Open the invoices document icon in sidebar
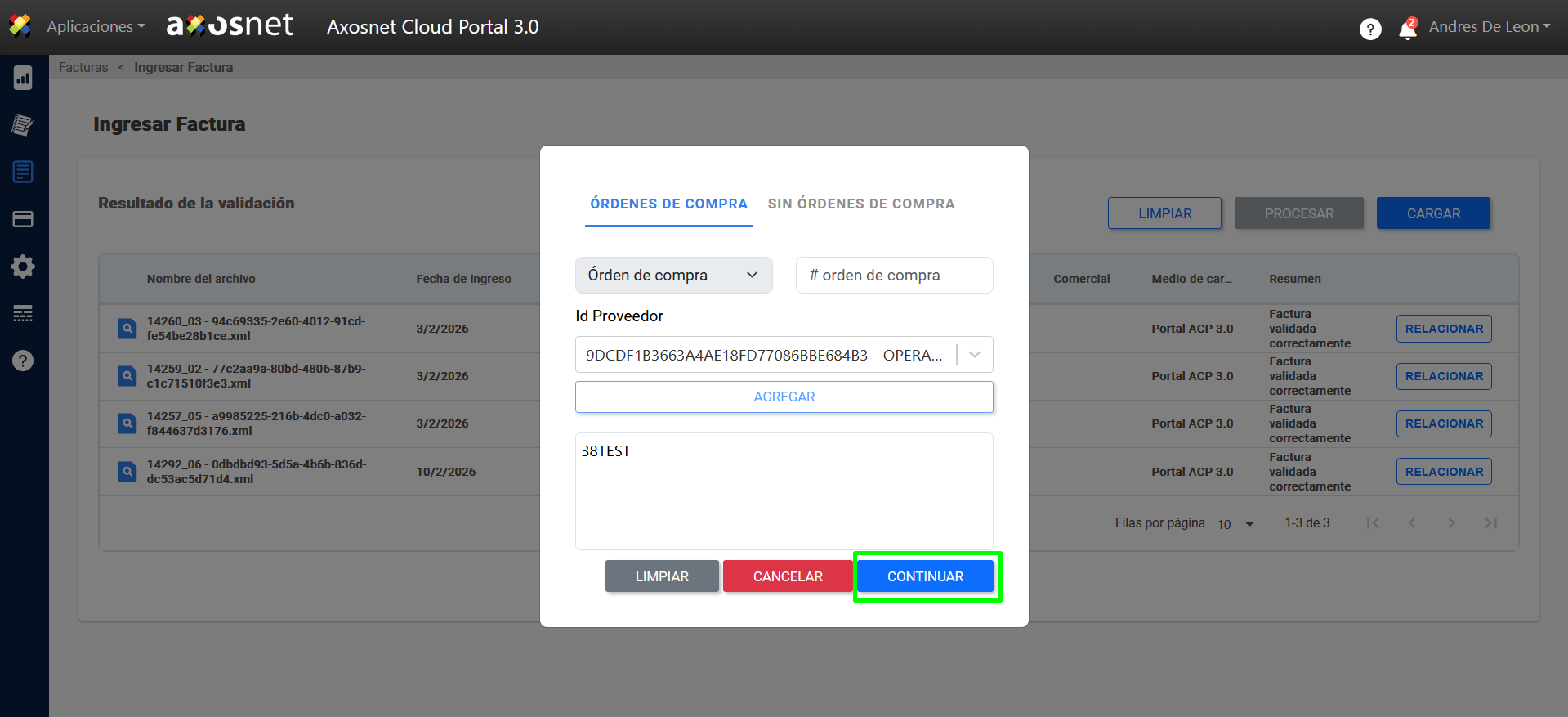This screenshot has width=1568, height=717. 23,172
